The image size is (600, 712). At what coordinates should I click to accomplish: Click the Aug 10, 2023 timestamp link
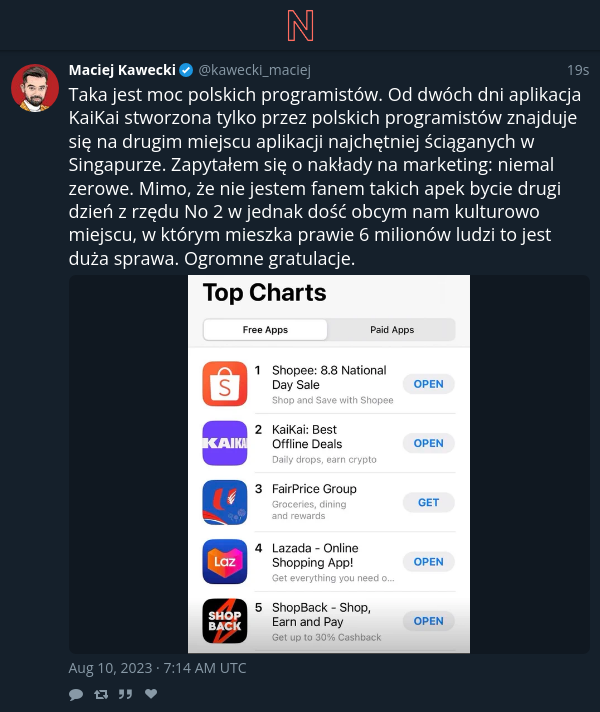pos(157,668)
